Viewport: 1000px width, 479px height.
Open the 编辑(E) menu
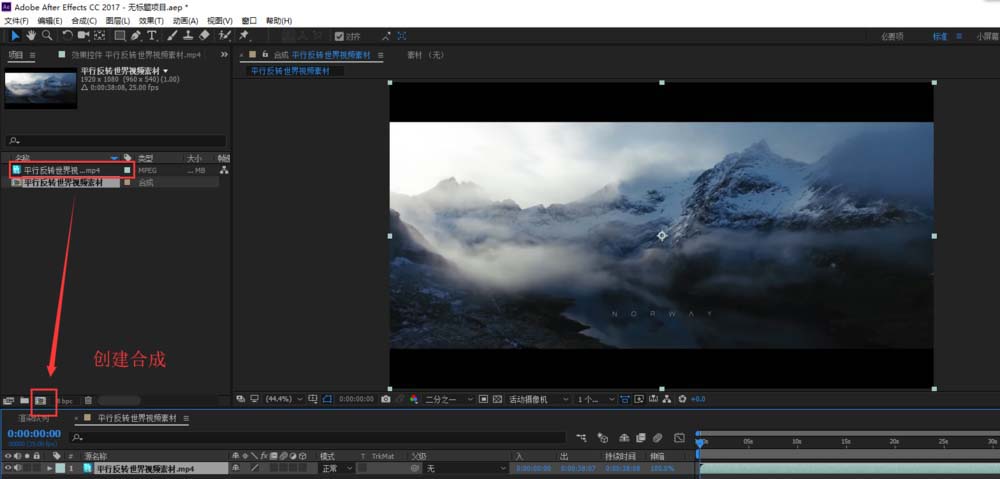click(x=50, y=21)
